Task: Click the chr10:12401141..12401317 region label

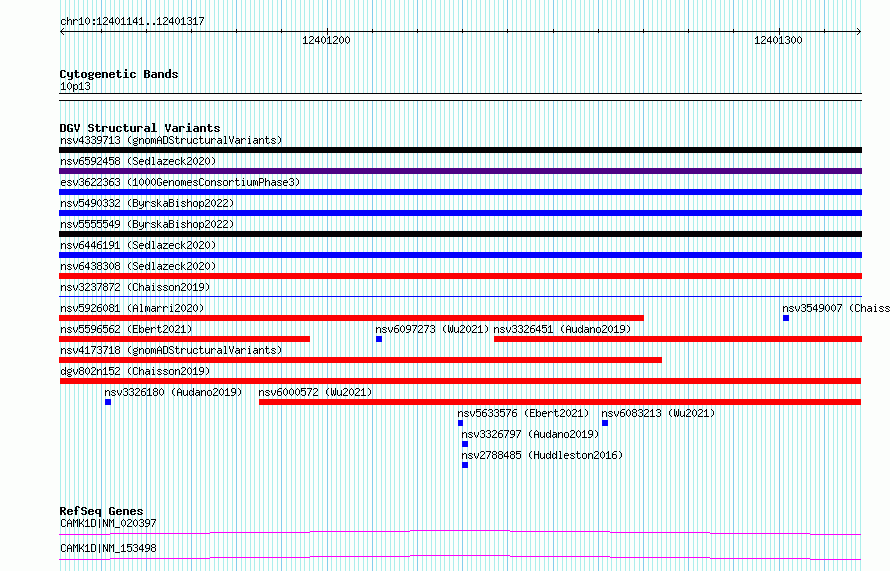Action: (132, 22)
